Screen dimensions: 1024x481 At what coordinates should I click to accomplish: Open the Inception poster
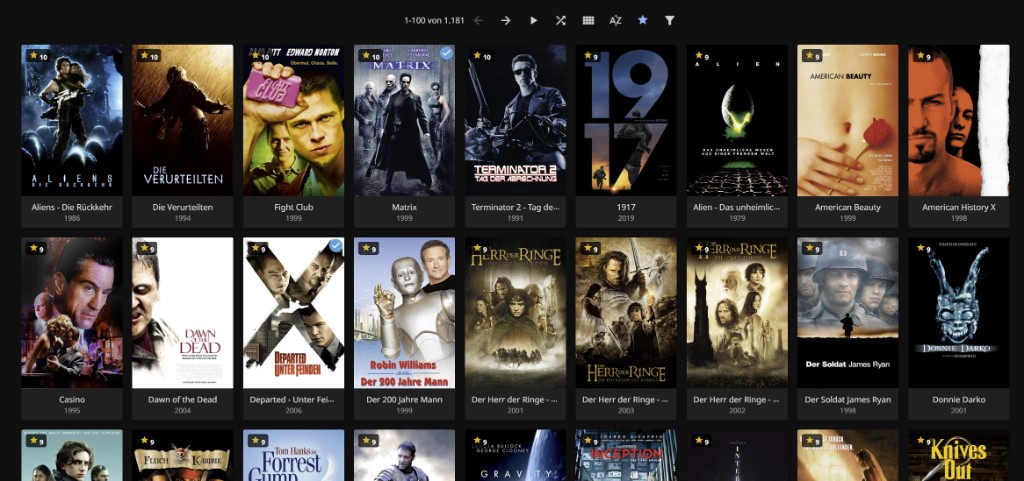[626, 456]
